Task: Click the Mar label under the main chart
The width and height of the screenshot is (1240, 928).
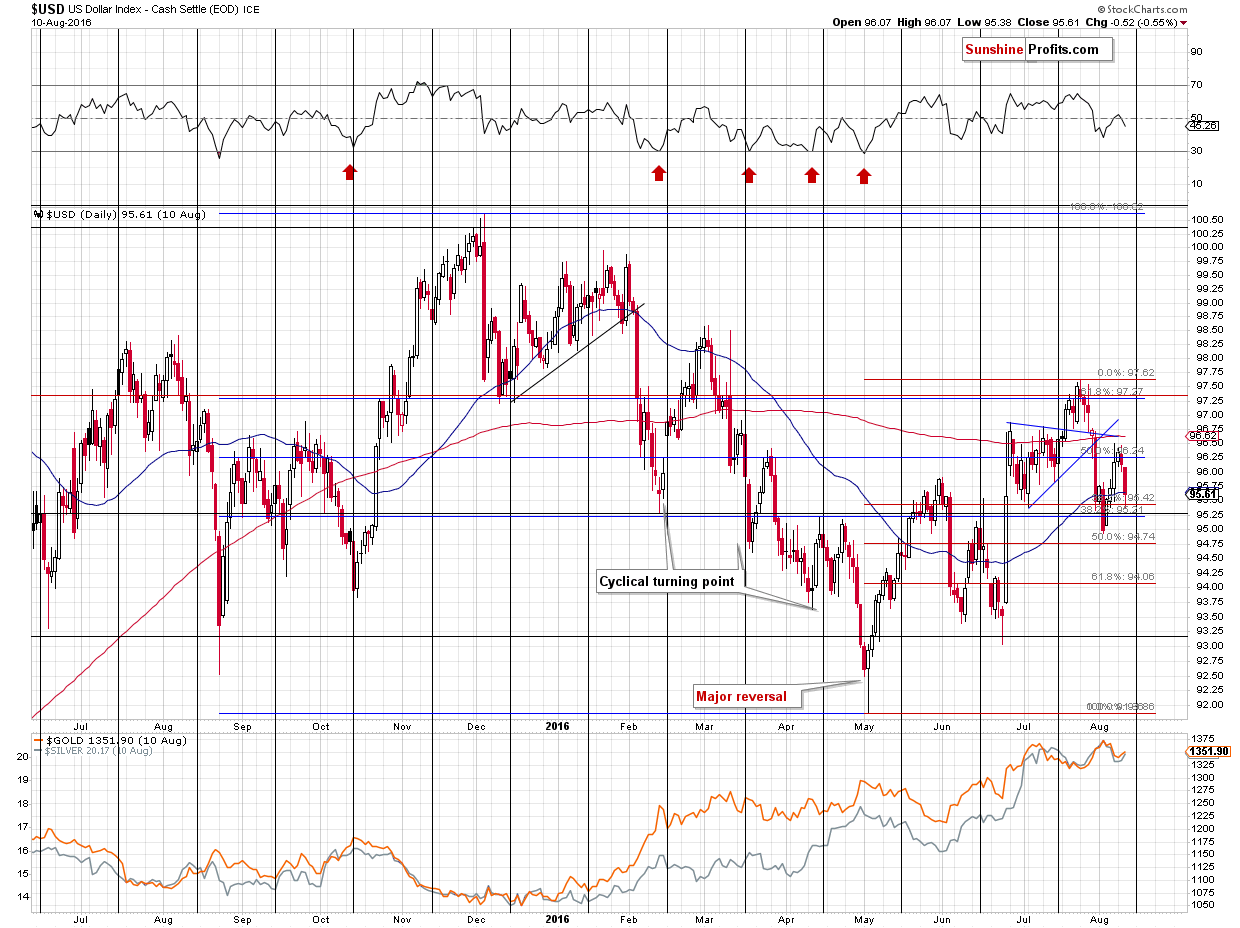Action: (x=706, y=725)
